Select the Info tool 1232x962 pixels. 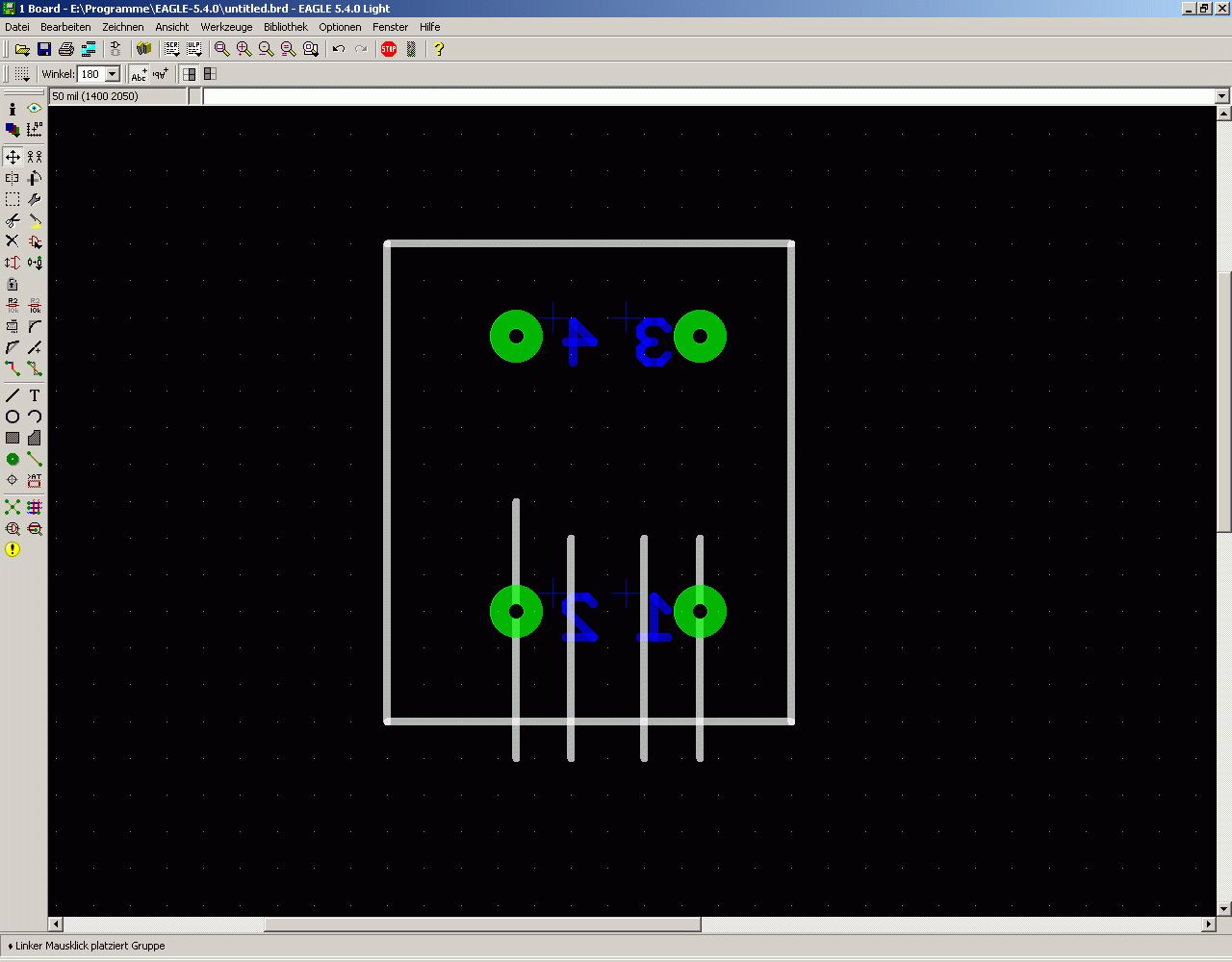pos(13,110)
